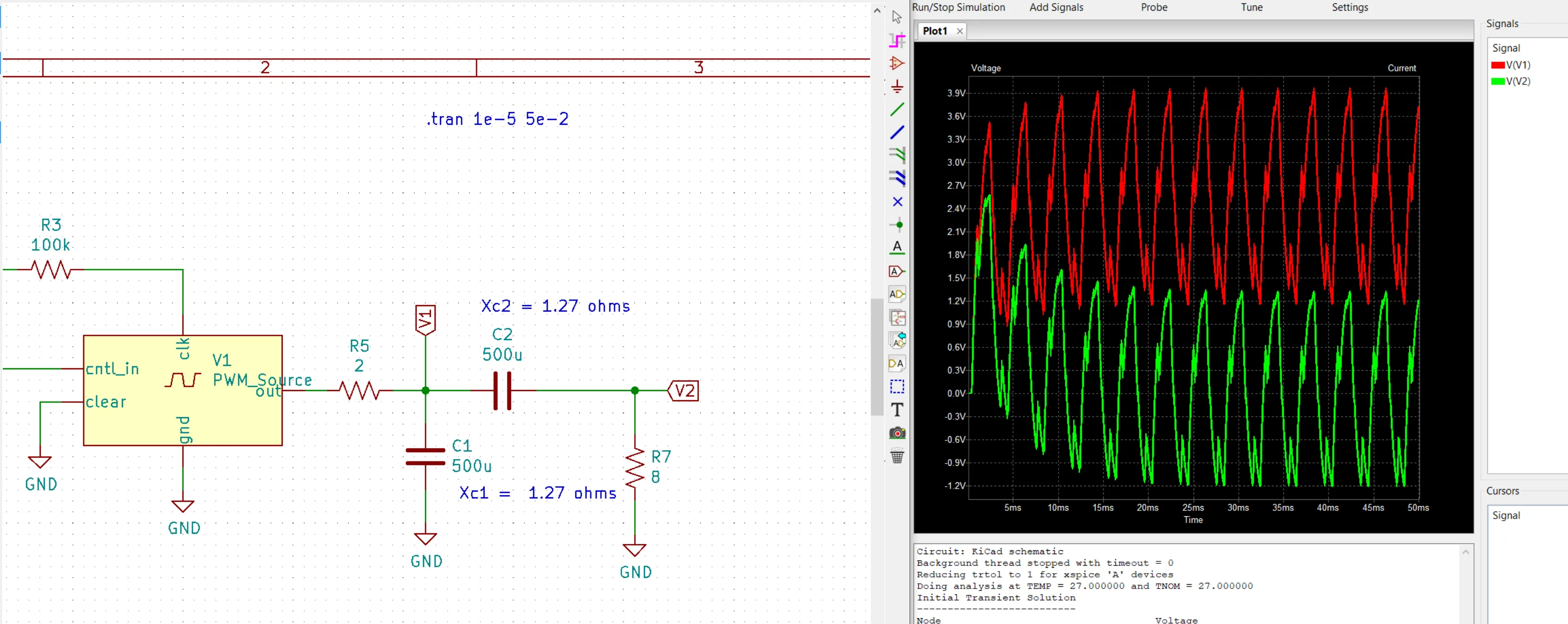
Task: Select the import sheet pin tool
Action: 896,340
